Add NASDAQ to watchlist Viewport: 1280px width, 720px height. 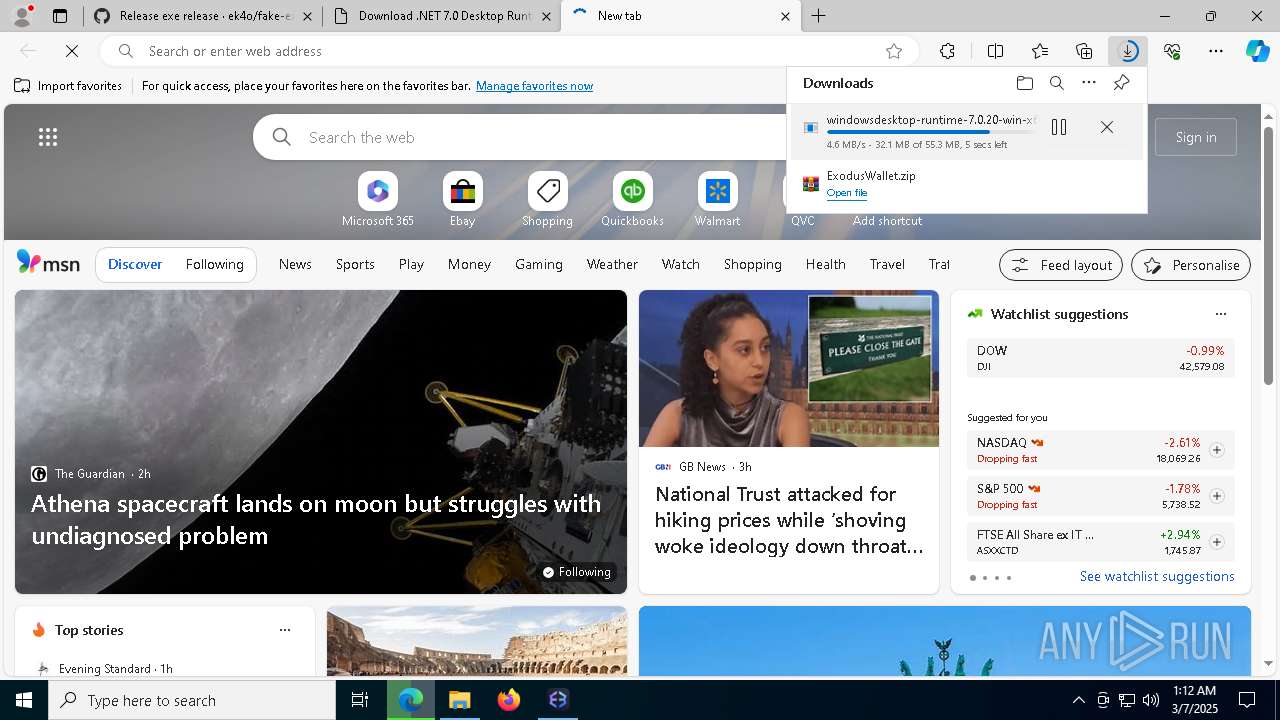[x=1216, y=450]
